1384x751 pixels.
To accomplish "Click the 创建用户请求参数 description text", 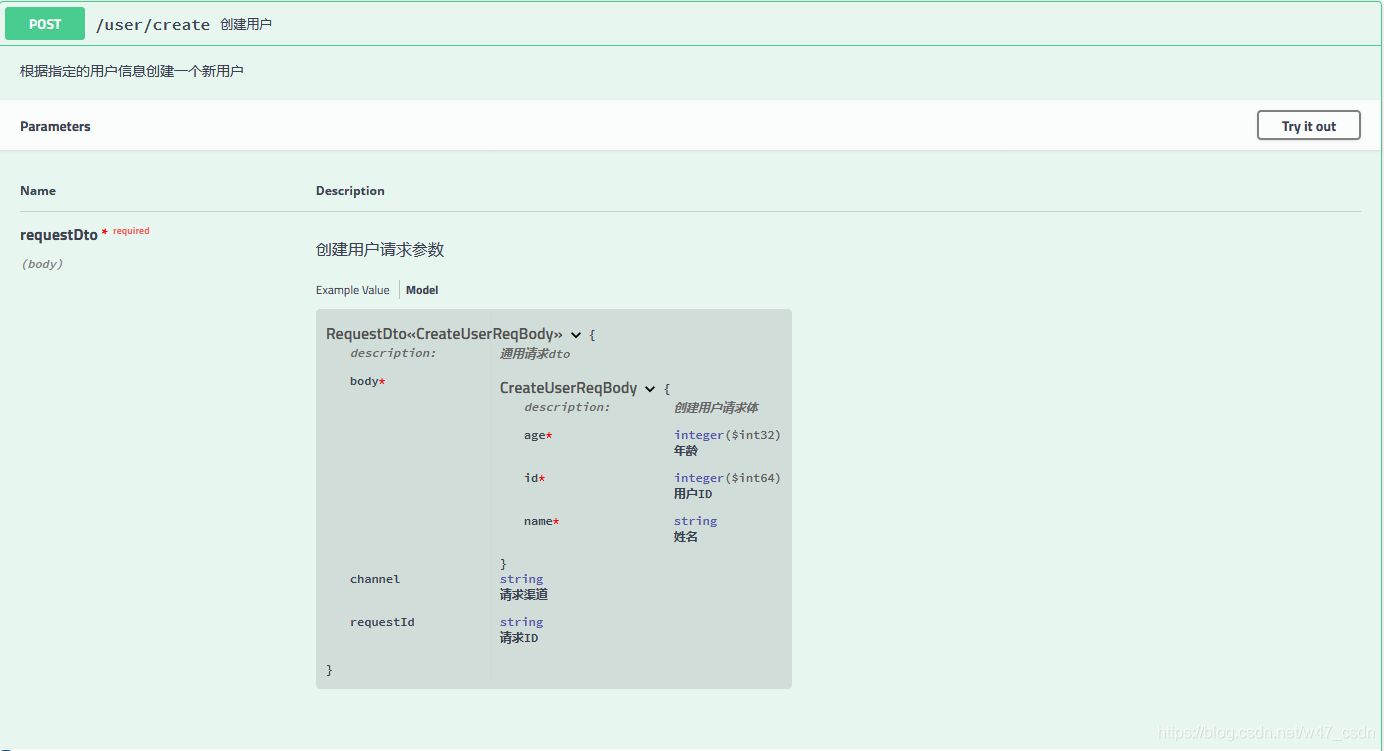I will (380, 250).
